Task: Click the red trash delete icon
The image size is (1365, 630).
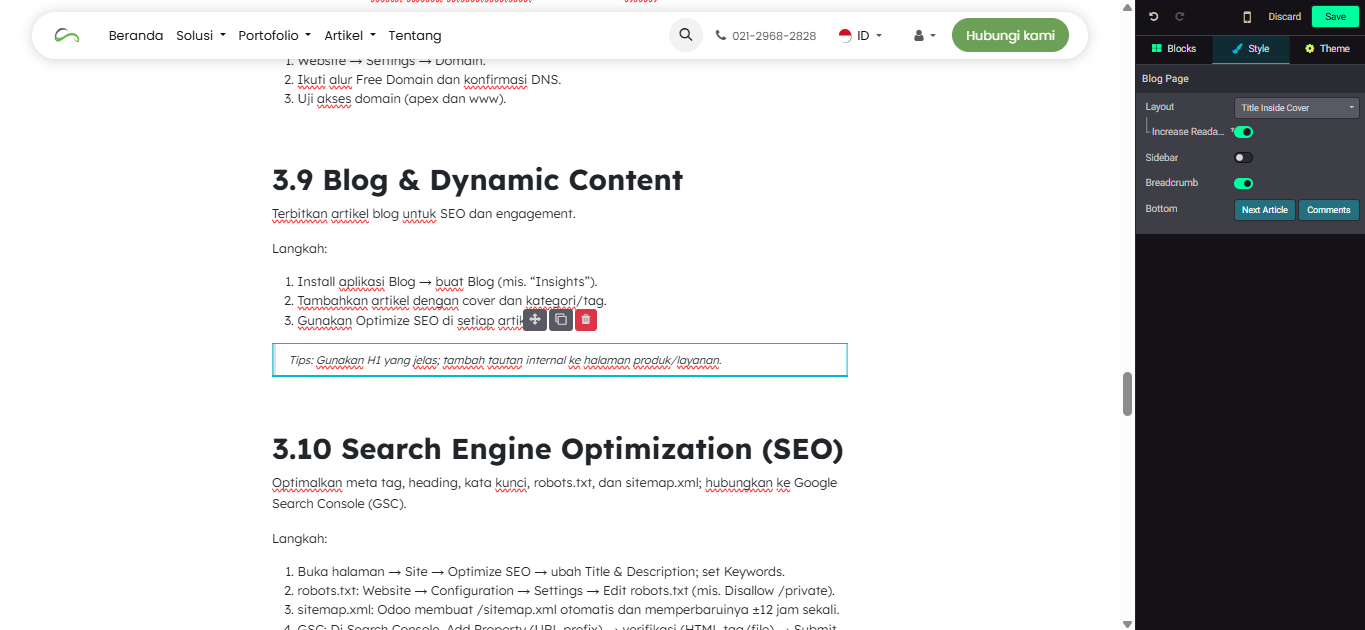Action: point(586,319)
